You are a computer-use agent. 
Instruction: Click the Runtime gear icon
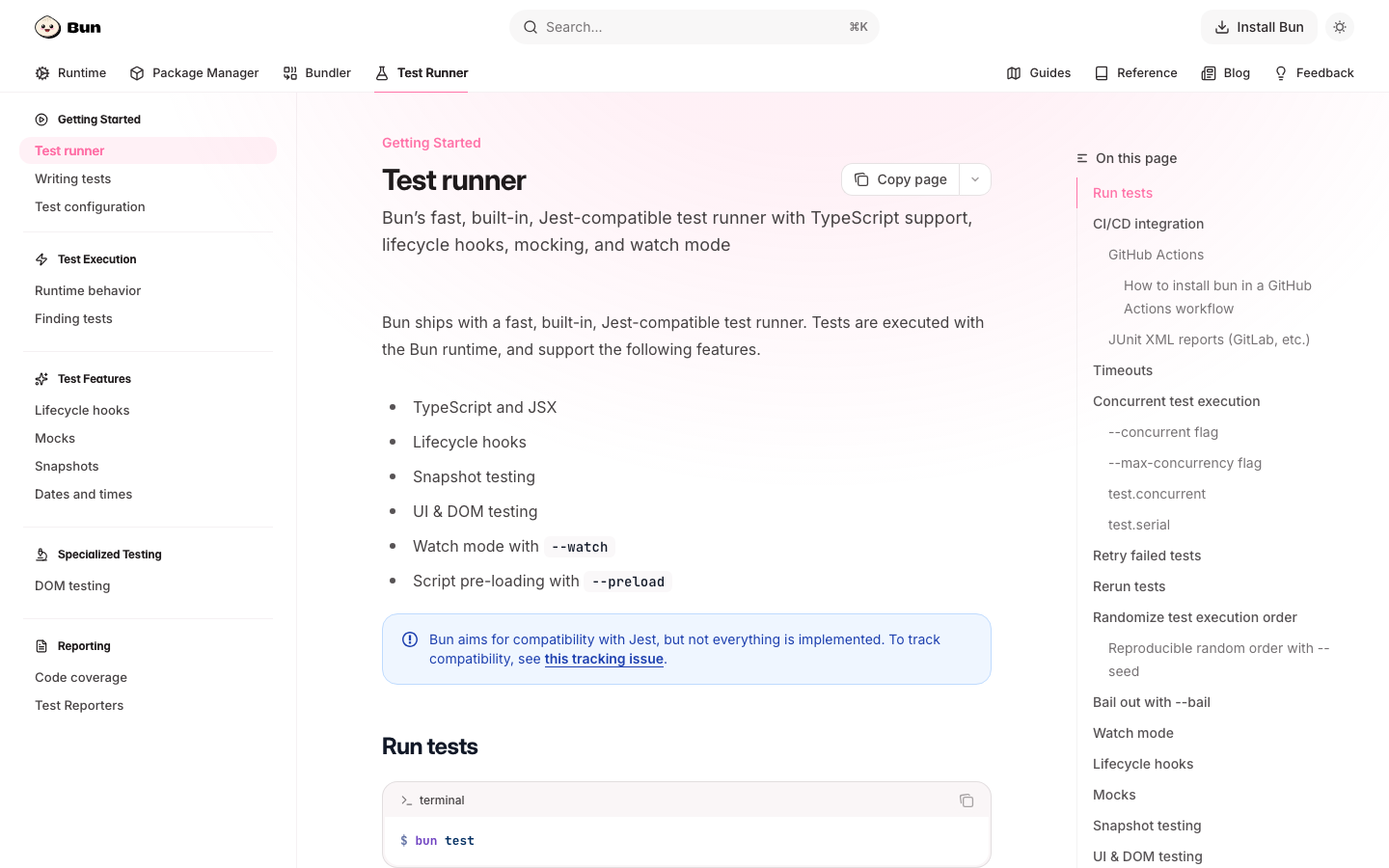pyautogui.click(x=42, y=73)
